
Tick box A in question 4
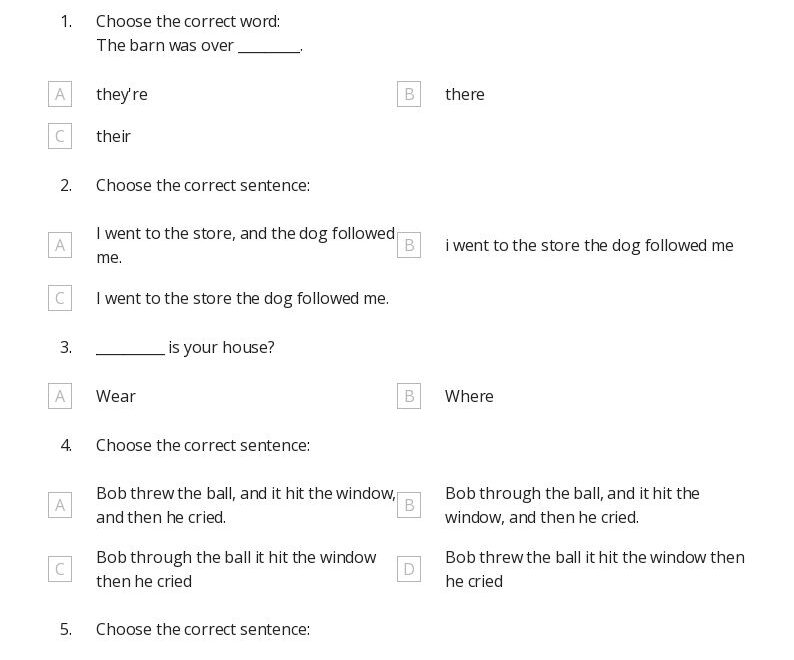60,505
